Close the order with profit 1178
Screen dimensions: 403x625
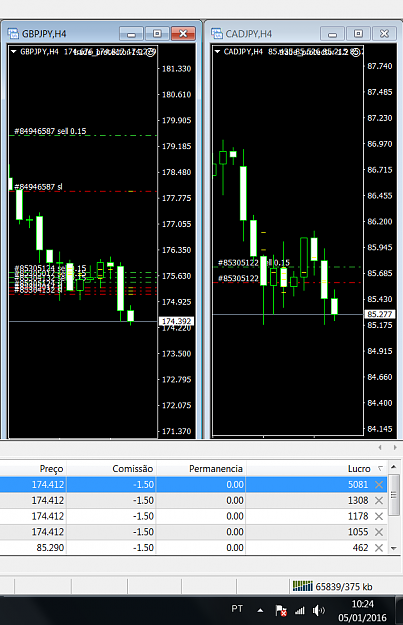(x=379, y=516)
